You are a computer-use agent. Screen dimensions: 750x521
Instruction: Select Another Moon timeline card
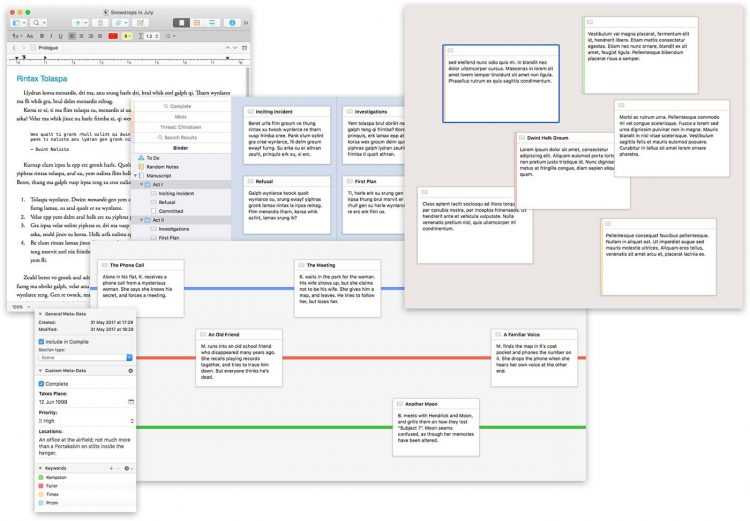pos(436,427)
